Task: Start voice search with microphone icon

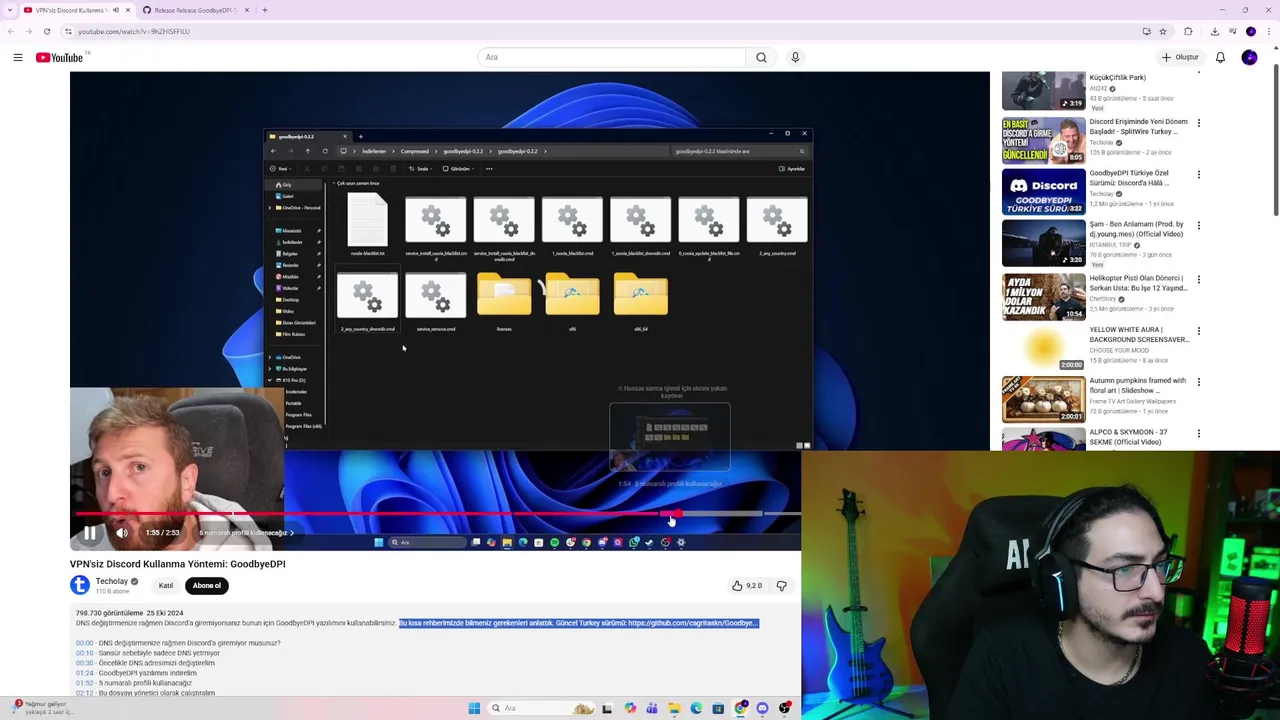Action: click(x=795, y=57)
